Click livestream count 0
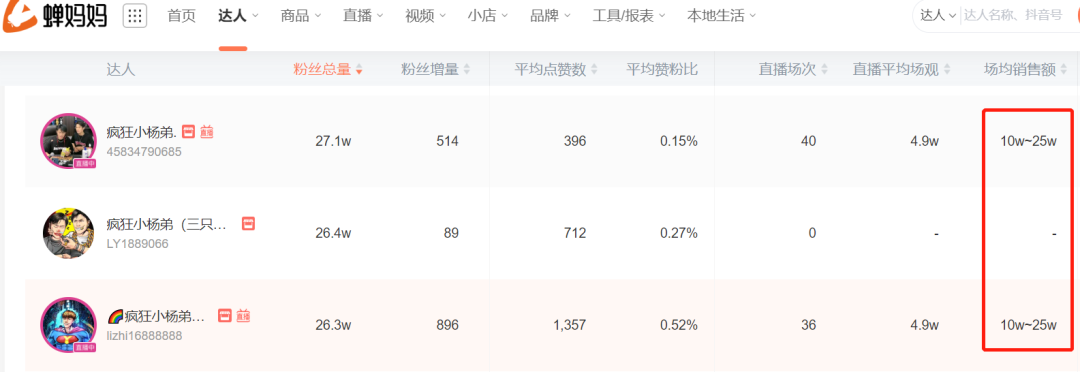The width and height of the screenshot is (1080, 372). pos(812,233)
